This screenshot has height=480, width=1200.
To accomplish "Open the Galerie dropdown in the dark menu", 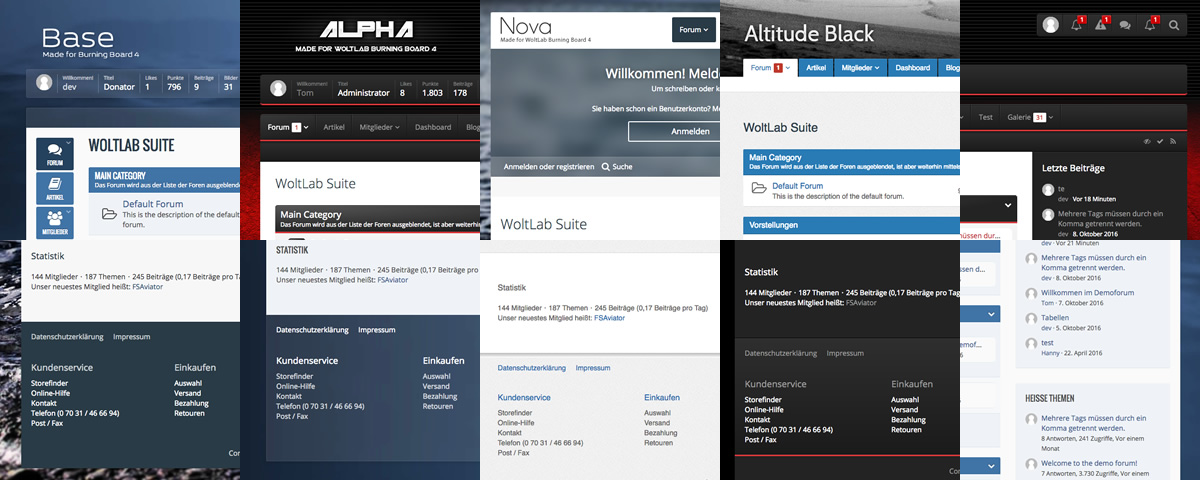I will pyautogui.click(x=1026, y=117).
